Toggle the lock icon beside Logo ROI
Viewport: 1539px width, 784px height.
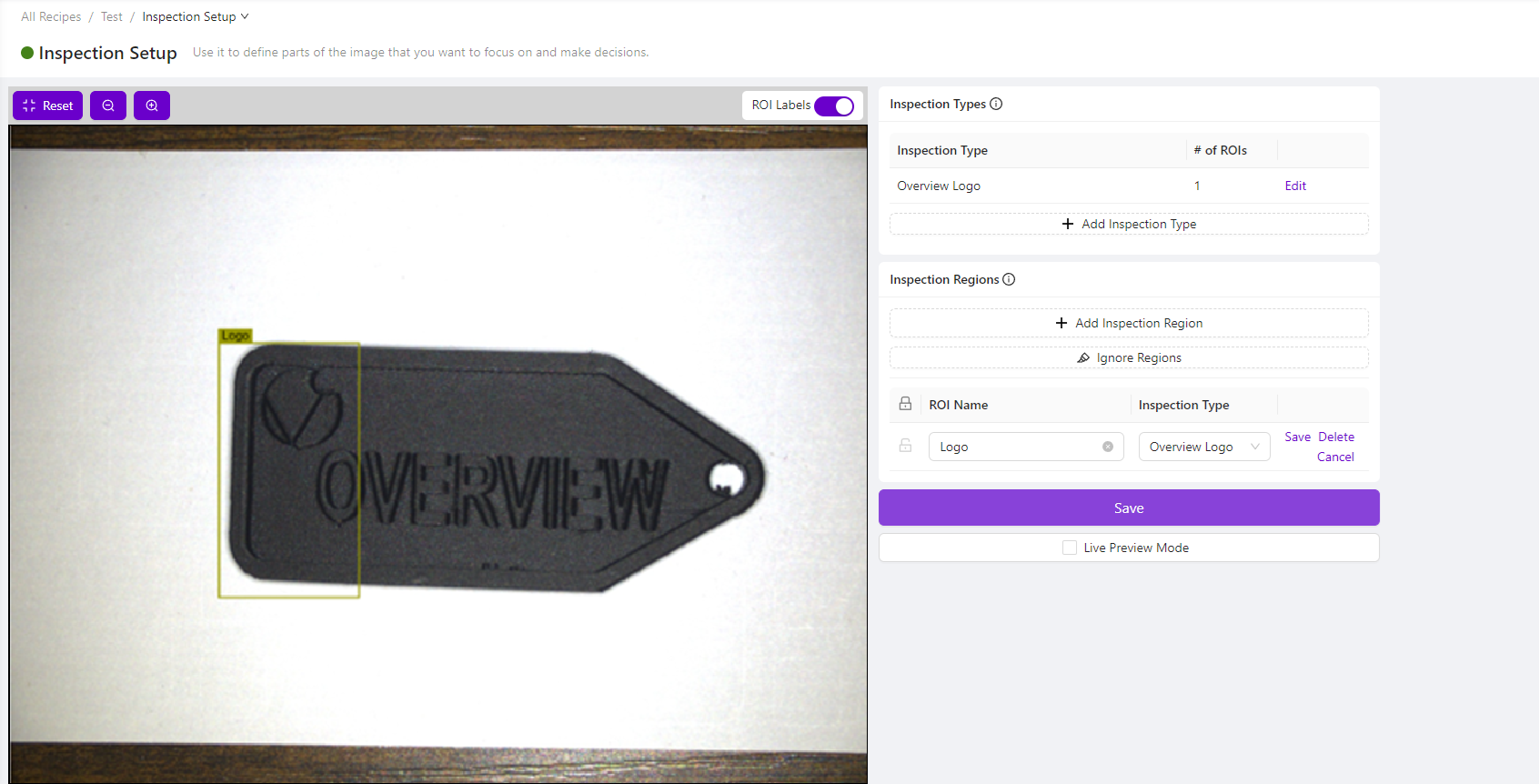(x=905, y=446)
